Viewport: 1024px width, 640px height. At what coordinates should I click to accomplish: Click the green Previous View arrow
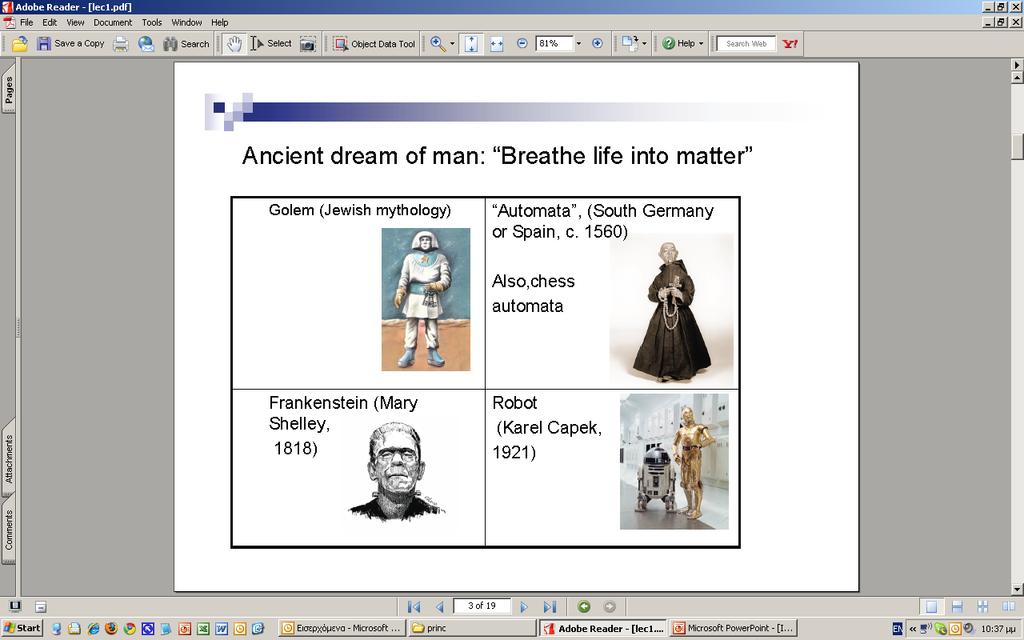point(584,607)
